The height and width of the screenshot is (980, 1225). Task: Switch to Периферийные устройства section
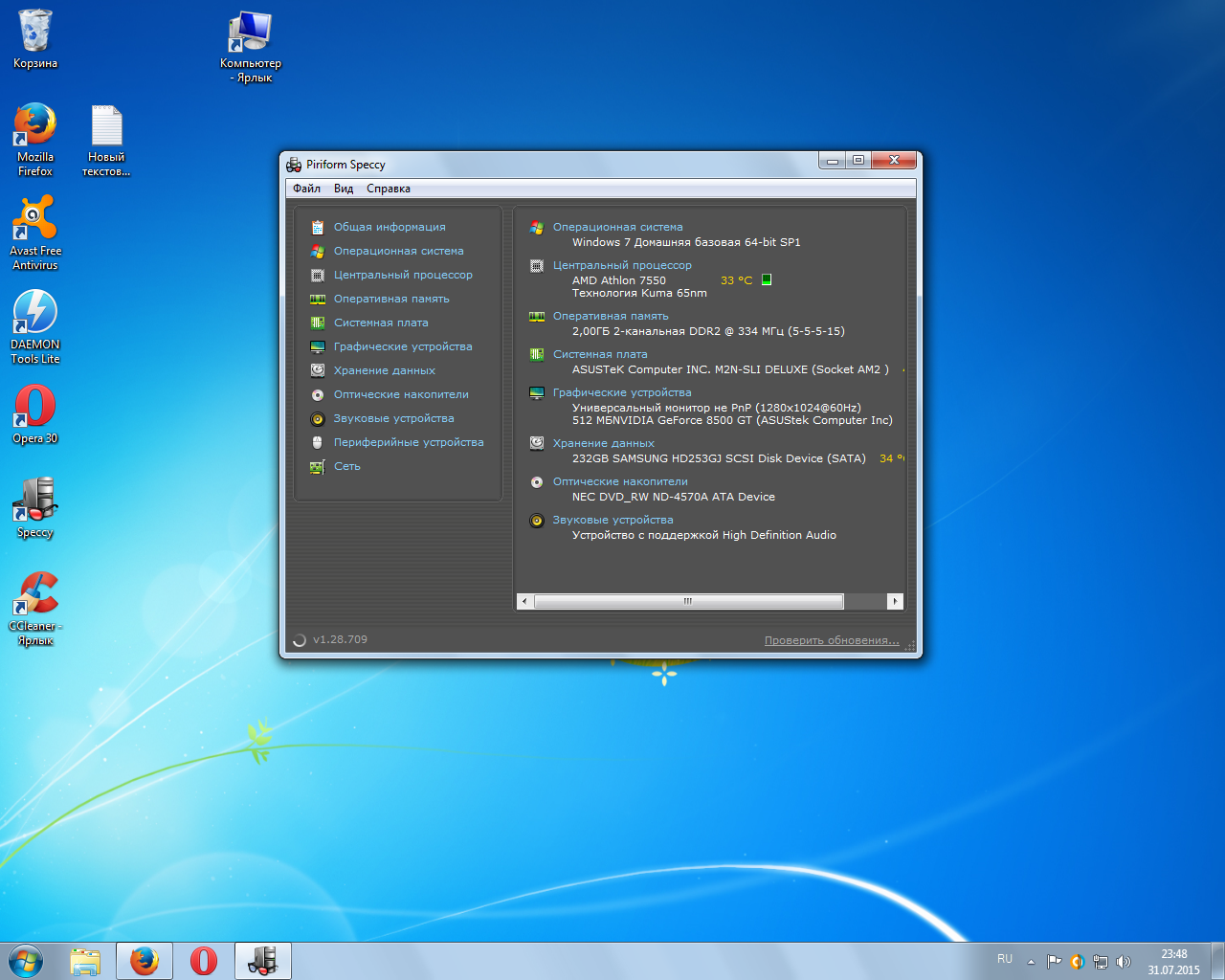tap(409, 442)
